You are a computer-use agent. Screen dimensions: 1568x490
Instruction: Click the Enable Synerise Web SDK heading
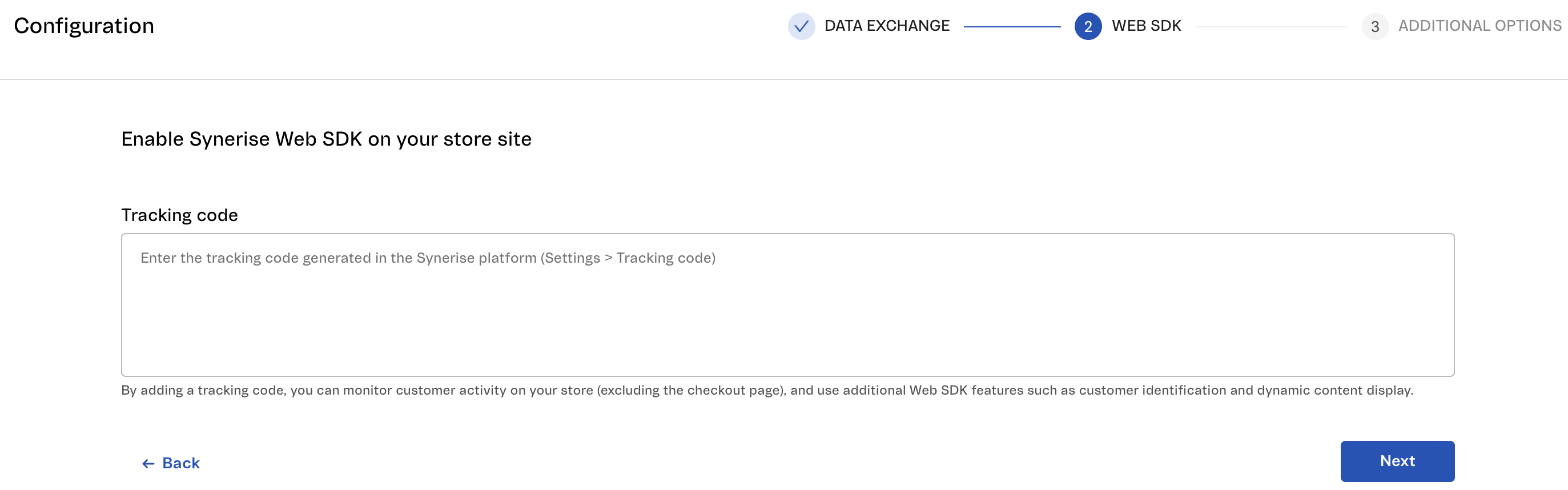pyautogui.click(x=326, y=139)
